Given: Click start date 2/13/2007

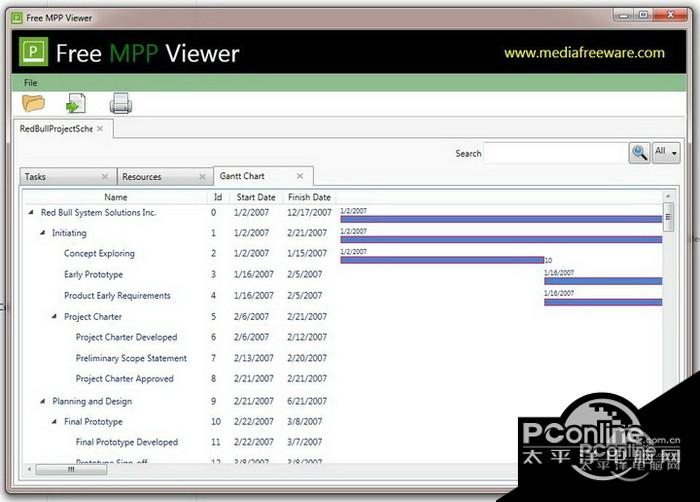Looking at the screenshot, I should coord(254,358).
